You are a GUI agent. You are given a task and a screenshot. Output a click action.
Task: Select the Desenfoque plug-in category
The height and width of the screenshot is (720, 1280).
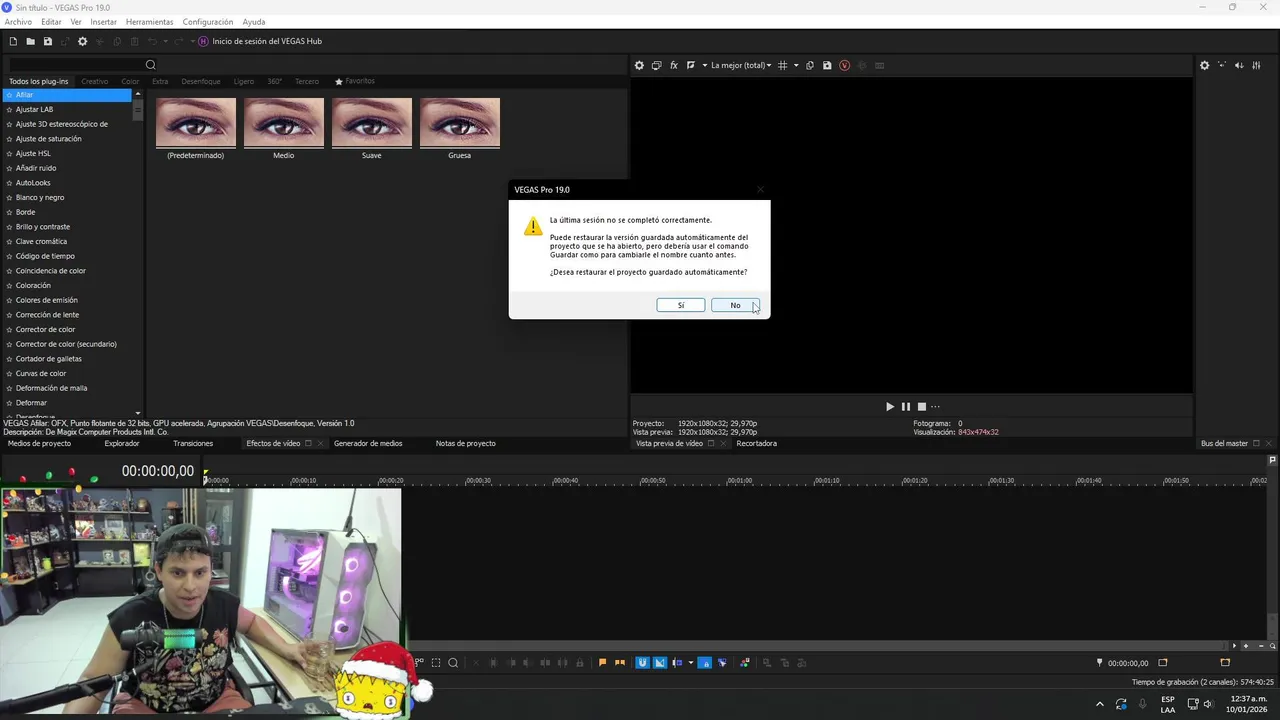click(201, 81)
